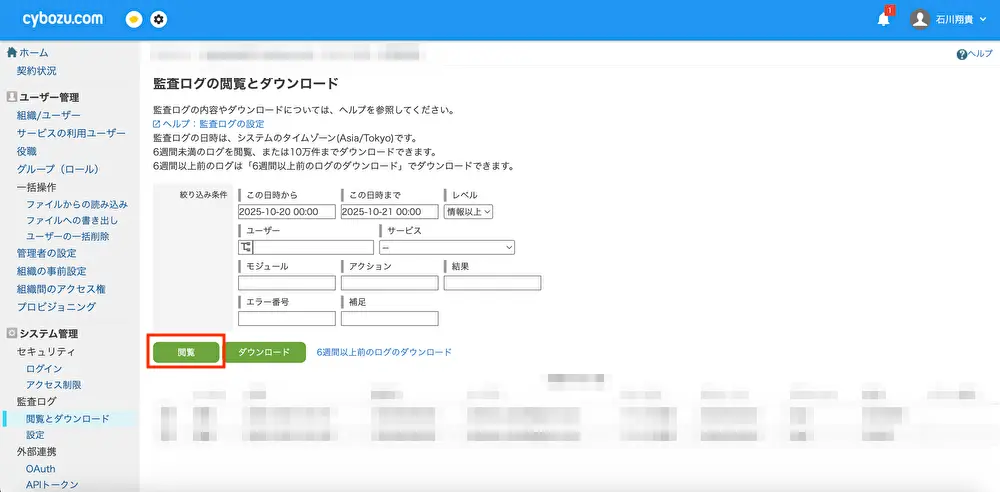
Task: Select ファイルへの書き出し
Action: point(72,220)
